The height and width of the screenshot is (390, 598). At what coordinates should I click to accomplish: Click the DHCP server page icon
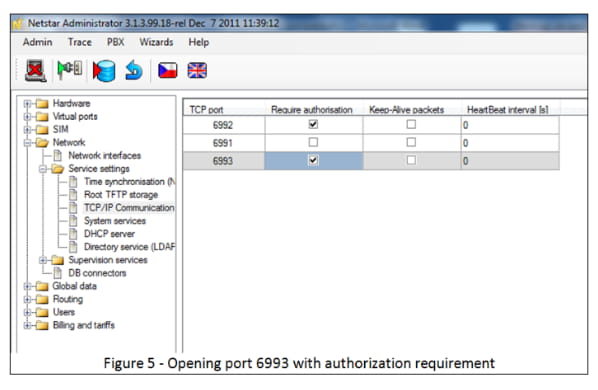coord(73,234)
